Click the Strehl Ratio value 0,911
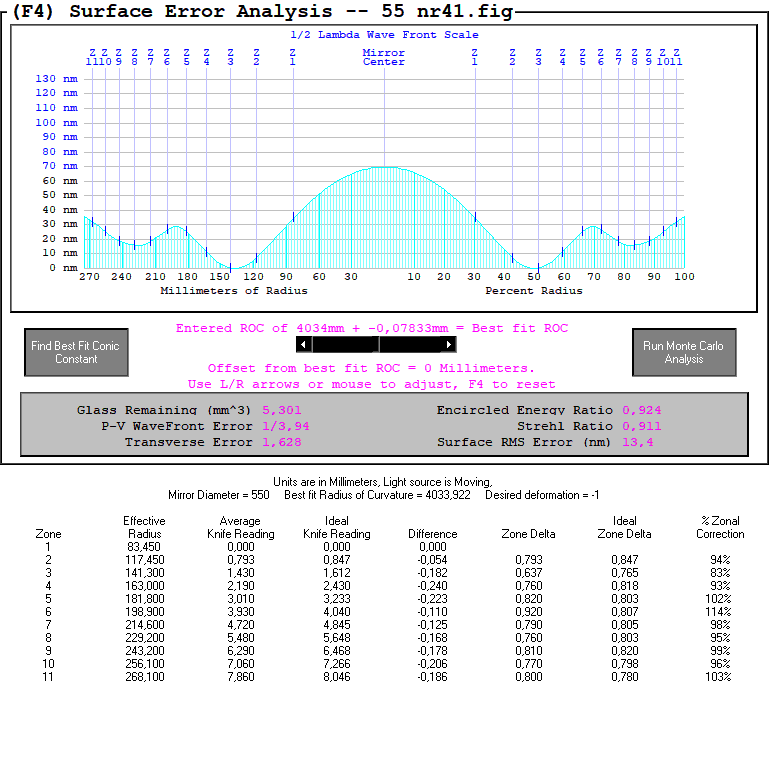Image resolution: width=769 pixels, height=765 pixels. pos(641,426)
